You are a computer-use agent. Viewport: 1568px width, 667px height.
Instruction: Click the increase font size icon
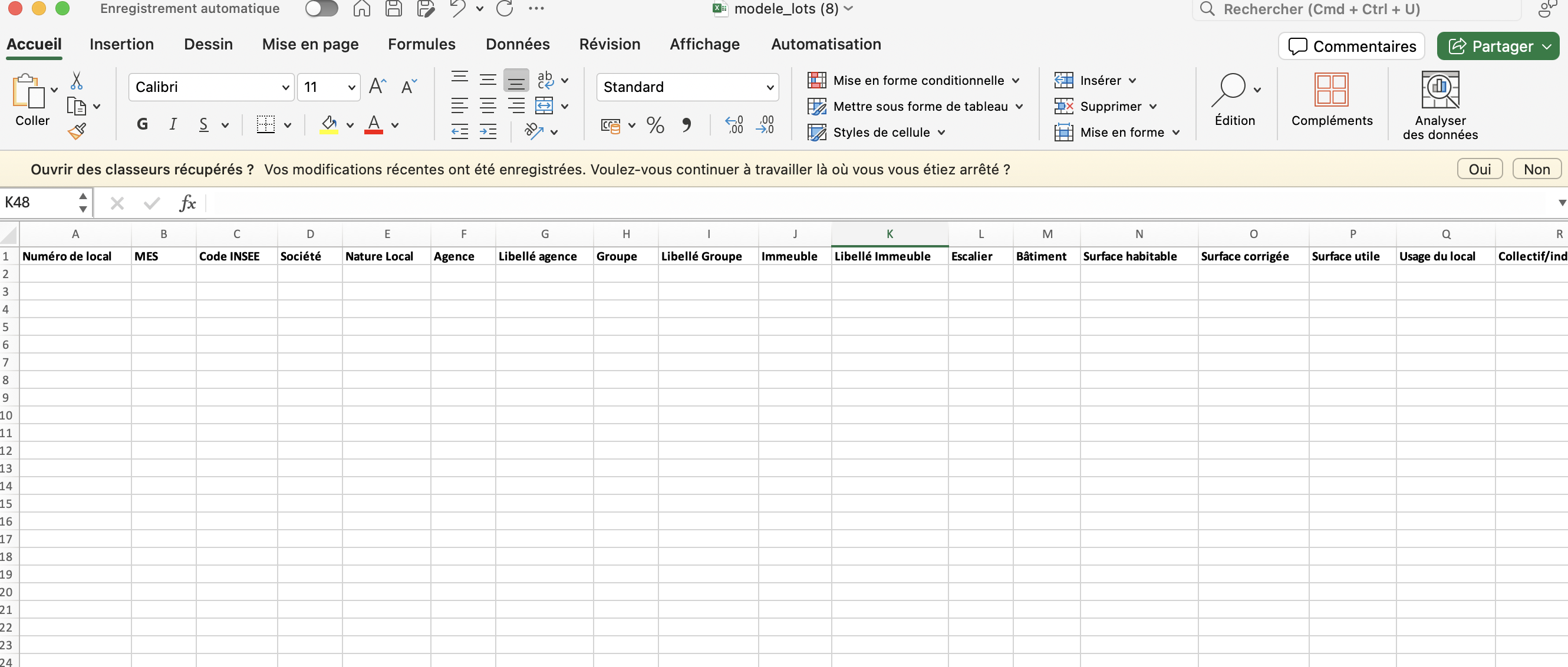[377, 87]
